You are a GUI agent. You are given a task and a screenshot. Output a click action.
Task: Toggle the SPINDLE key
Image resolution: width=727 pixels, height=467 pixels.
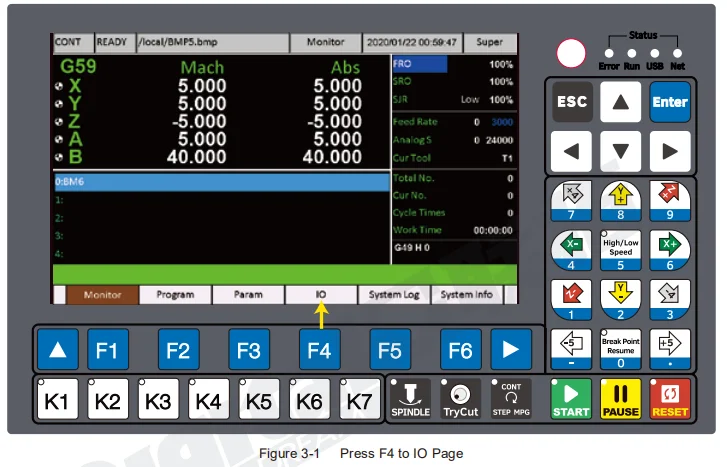coord(410,399)
